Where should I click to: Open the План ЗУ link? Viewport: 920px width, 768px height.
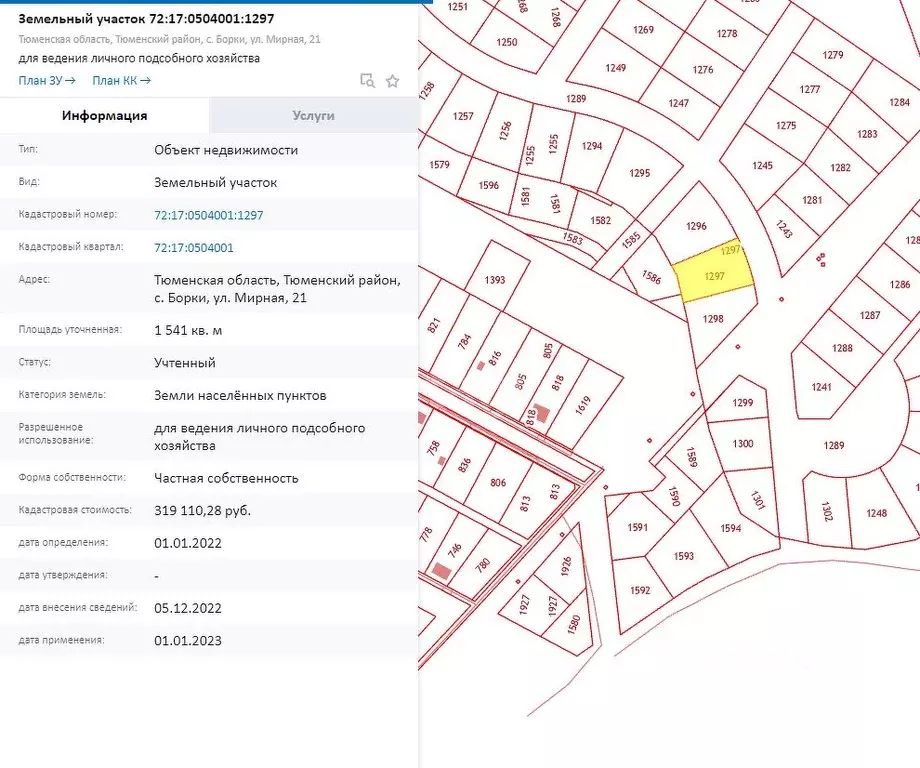[x=47, y=80]
